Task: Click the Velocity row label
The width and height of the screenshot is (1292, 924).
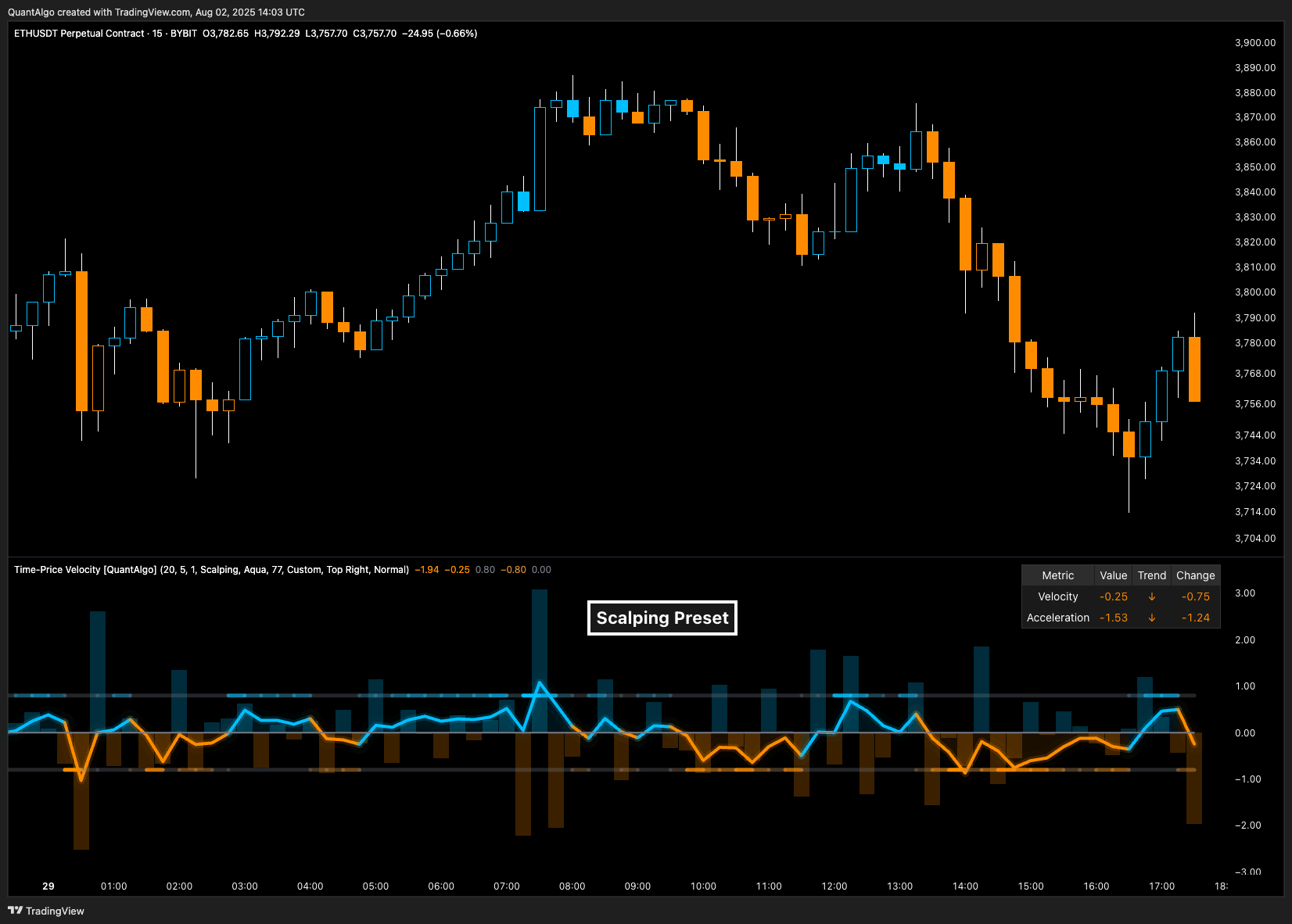Action: point(1058,596)
